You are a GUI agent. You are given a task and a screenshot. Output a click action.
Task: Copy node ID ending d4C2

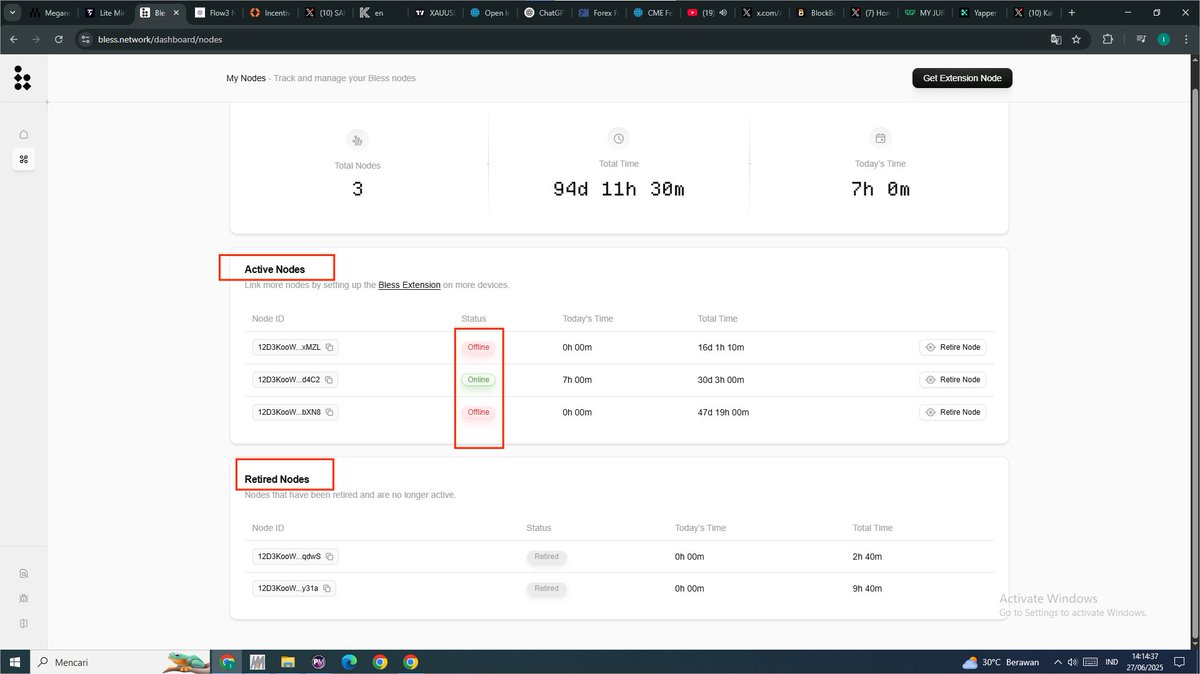click(329, 380)
